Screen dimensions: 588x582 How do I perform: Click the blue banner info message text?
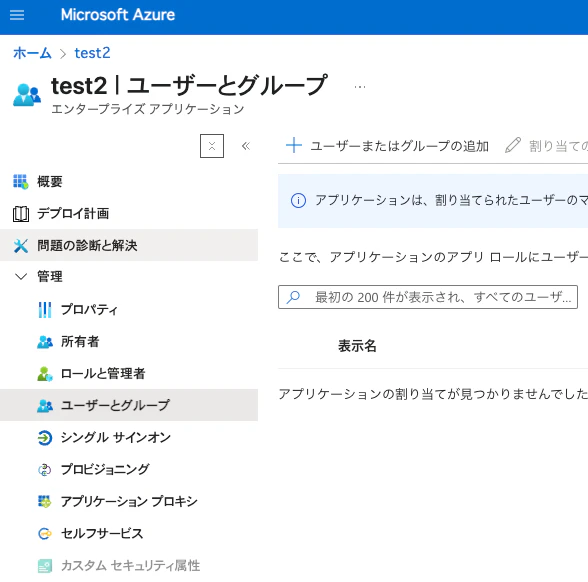click(452, 200)
